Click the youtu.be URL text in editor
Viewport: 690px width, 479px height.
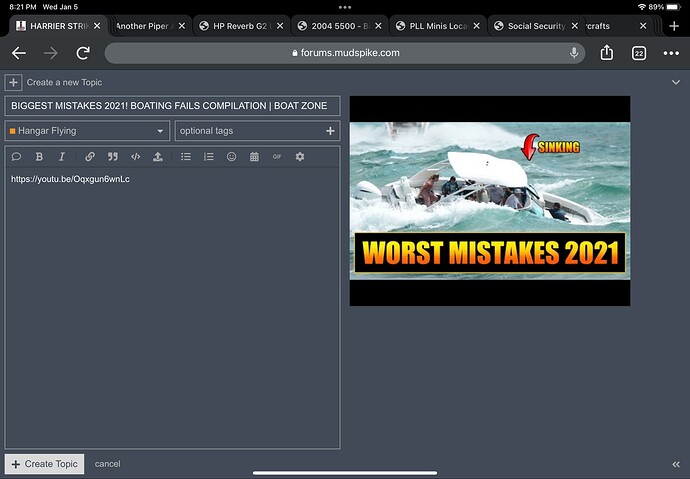70,179
